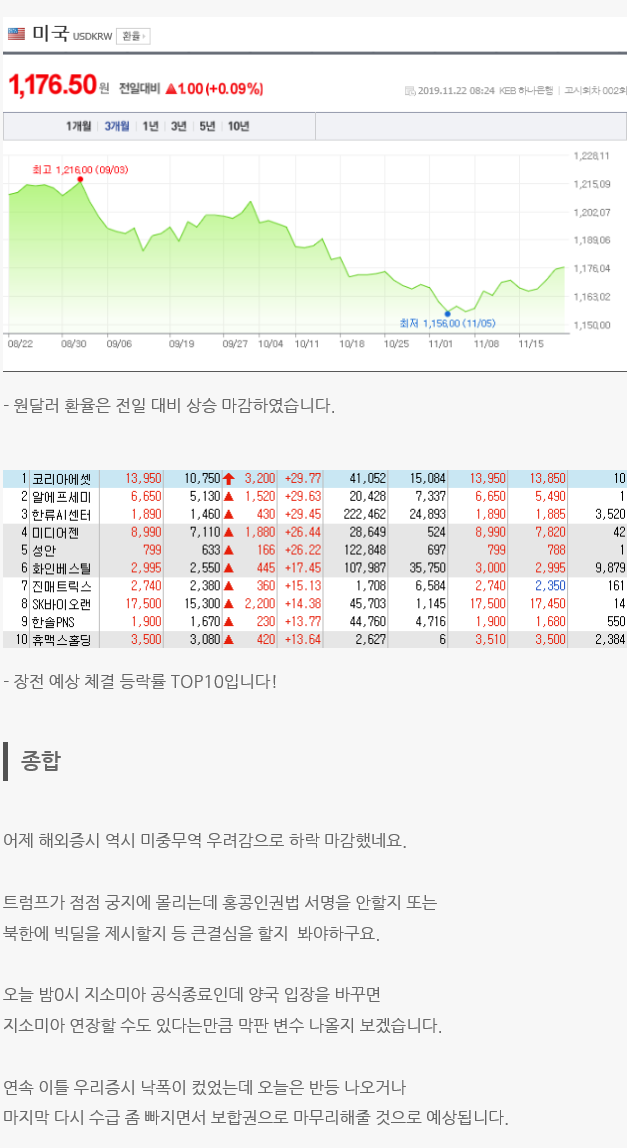
Task: Click the calendar icon beside the date
Action: (x=410, y=90)
